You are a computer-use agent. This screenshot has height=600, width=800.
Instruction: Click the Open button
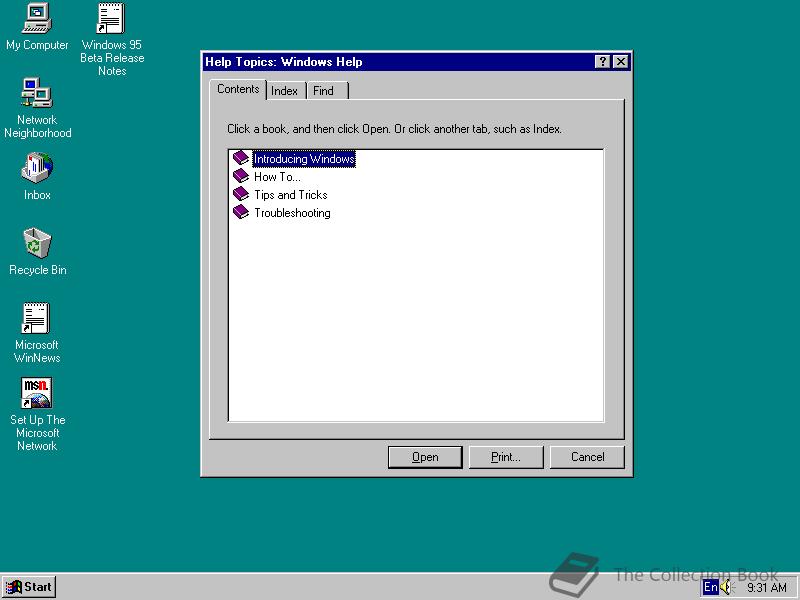(x=425, y=457)
